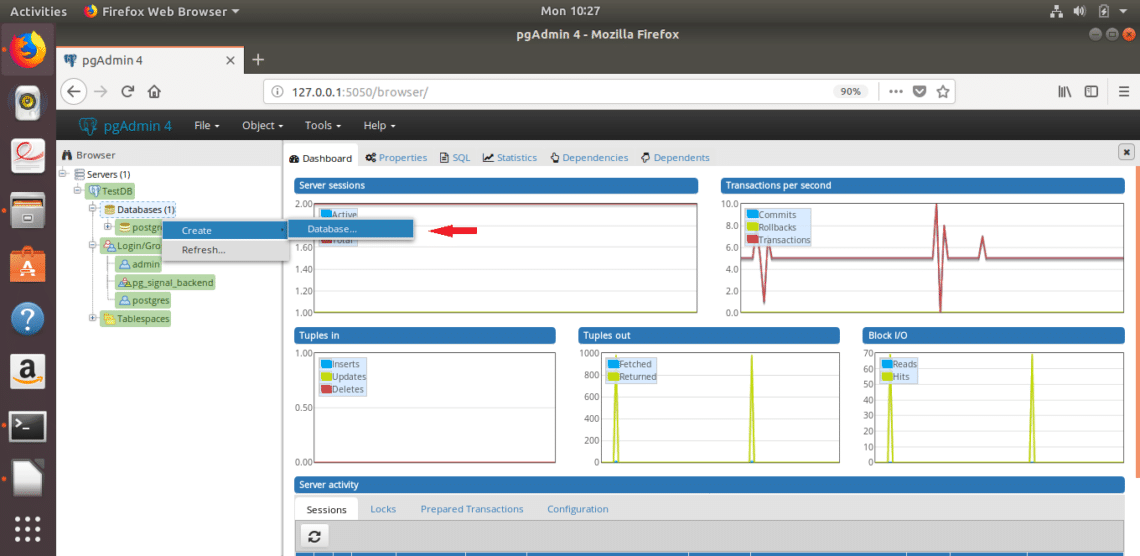Screen dimensions: 1140x556
Task: Open the Object dropdown menu
Action: [x=262, y=126]
